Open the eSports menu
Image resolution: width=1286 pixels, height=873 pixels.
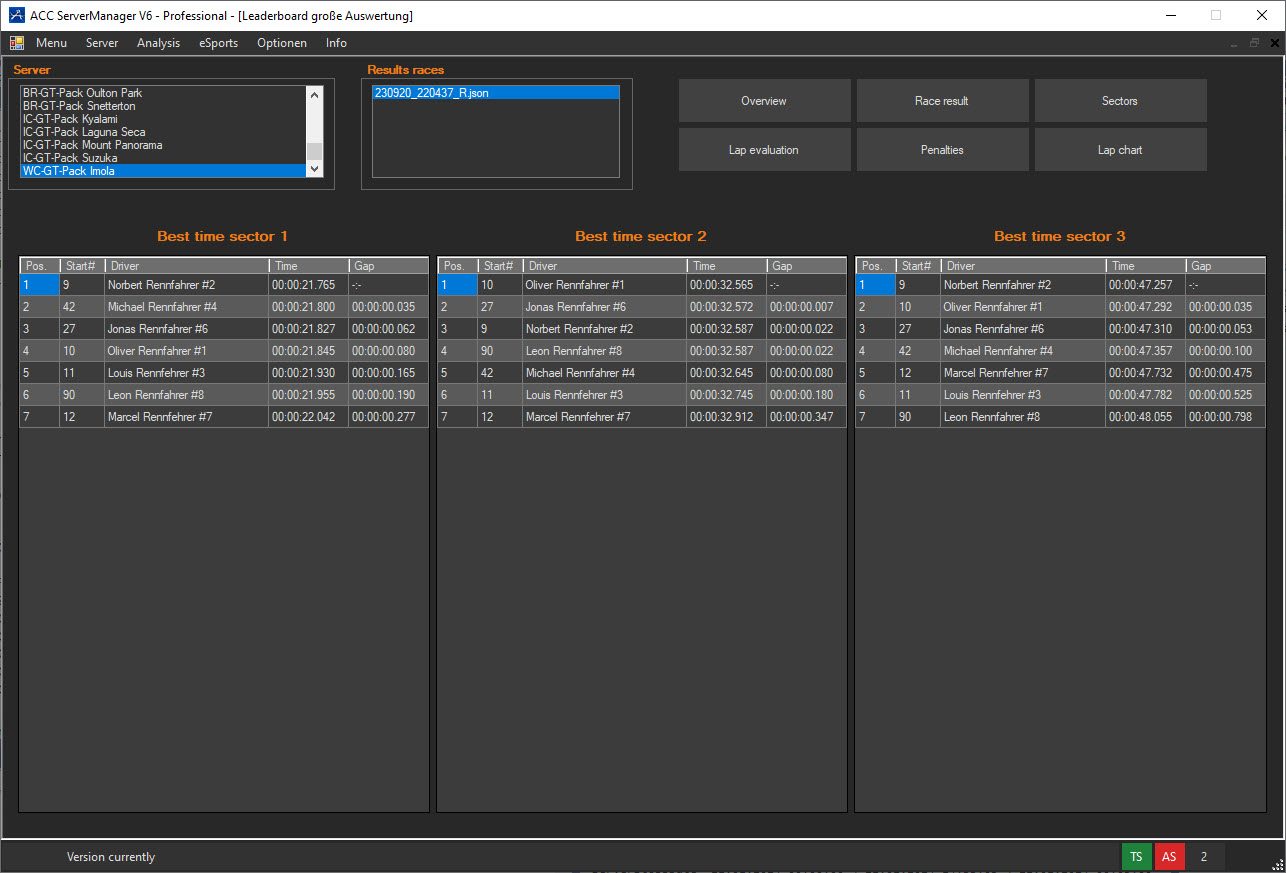pyautogui.click(x=218, y=43)
